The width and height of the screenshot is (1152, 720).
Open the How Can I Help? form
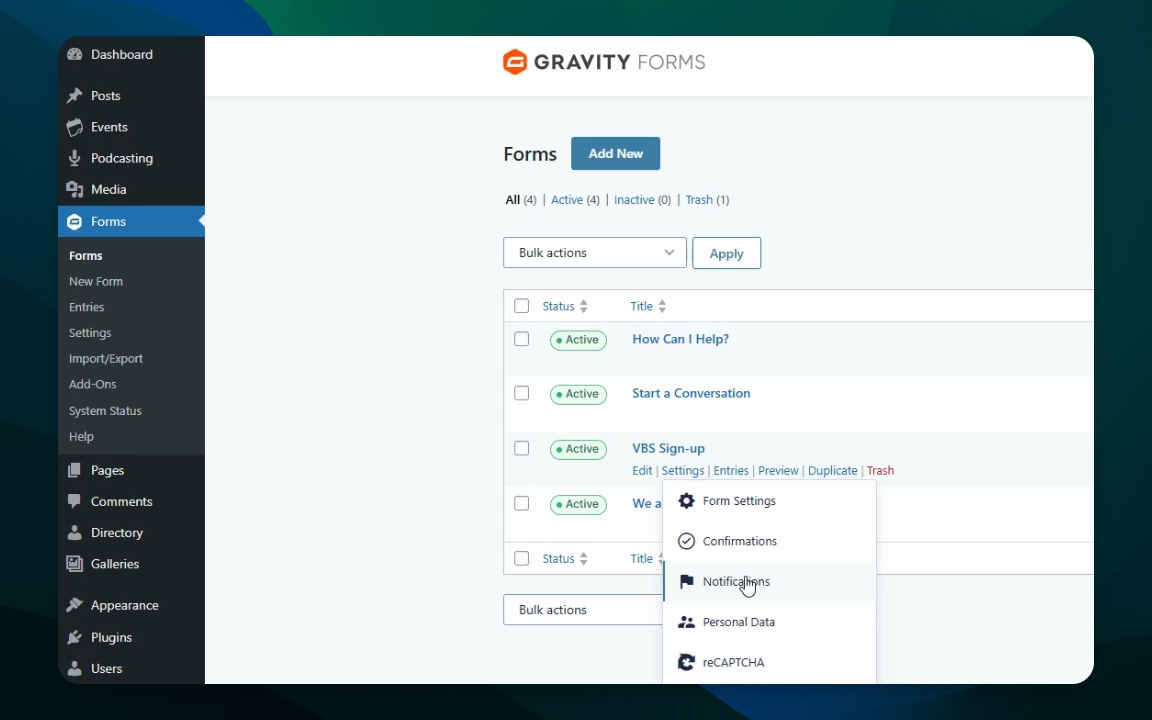pyautogui.click(x=680, y=339)
